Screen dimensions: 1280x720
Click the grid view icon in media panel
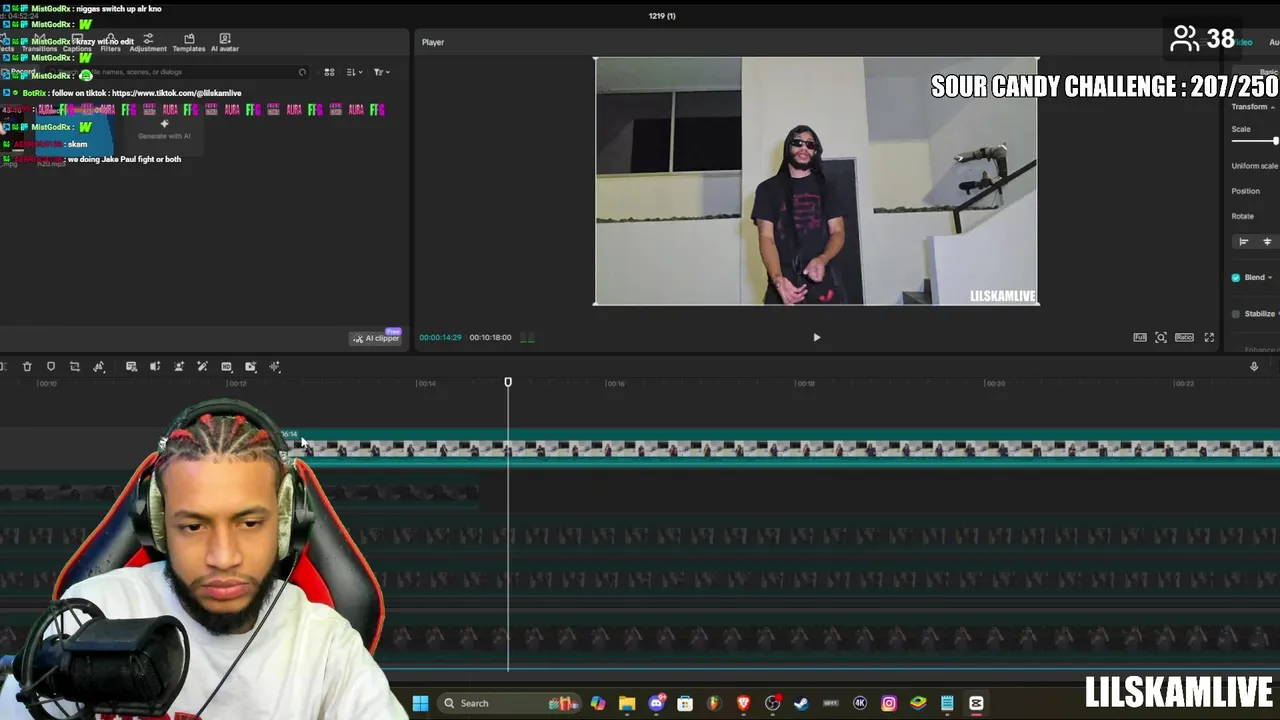(329, 72)
